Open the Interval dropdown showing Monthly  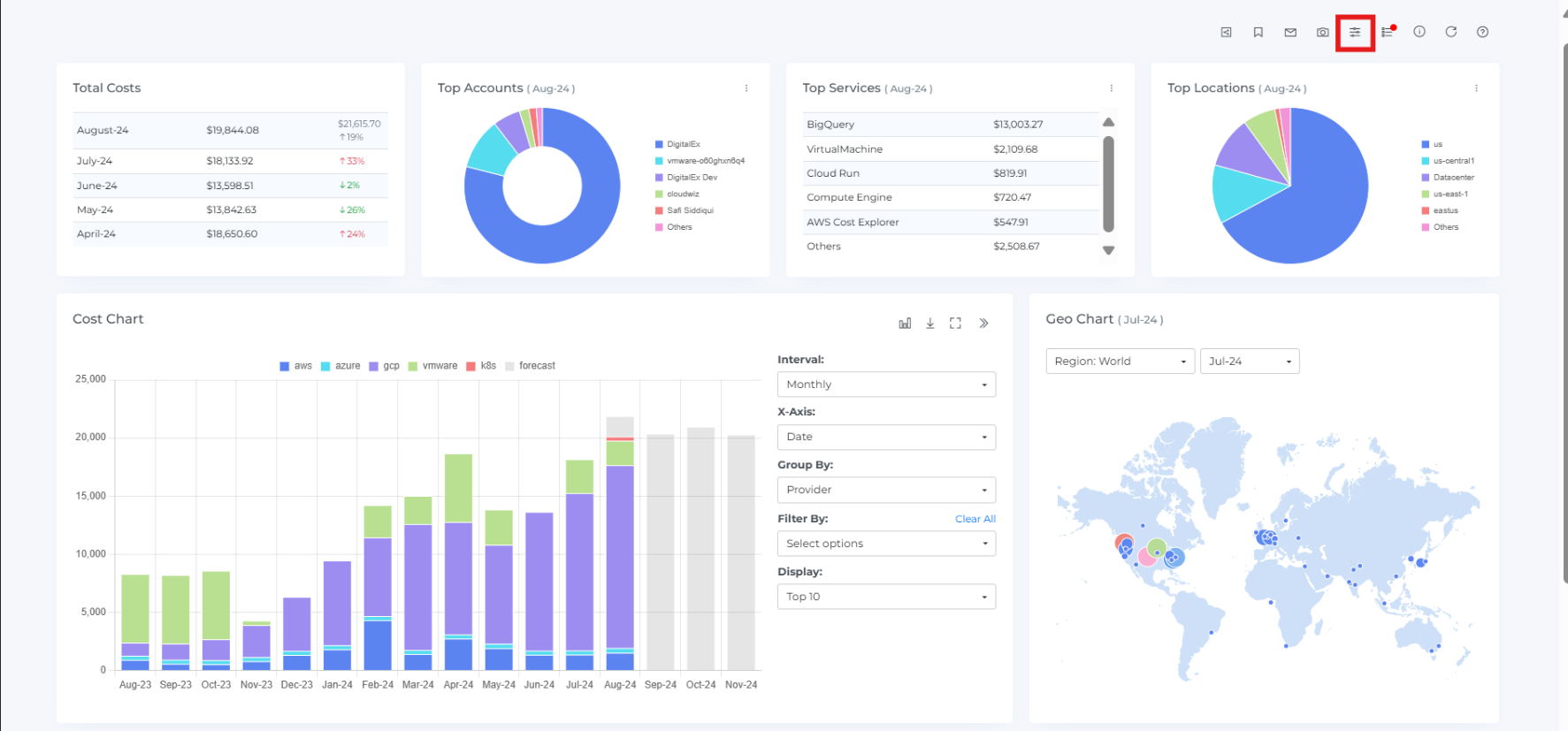point(886,385)
